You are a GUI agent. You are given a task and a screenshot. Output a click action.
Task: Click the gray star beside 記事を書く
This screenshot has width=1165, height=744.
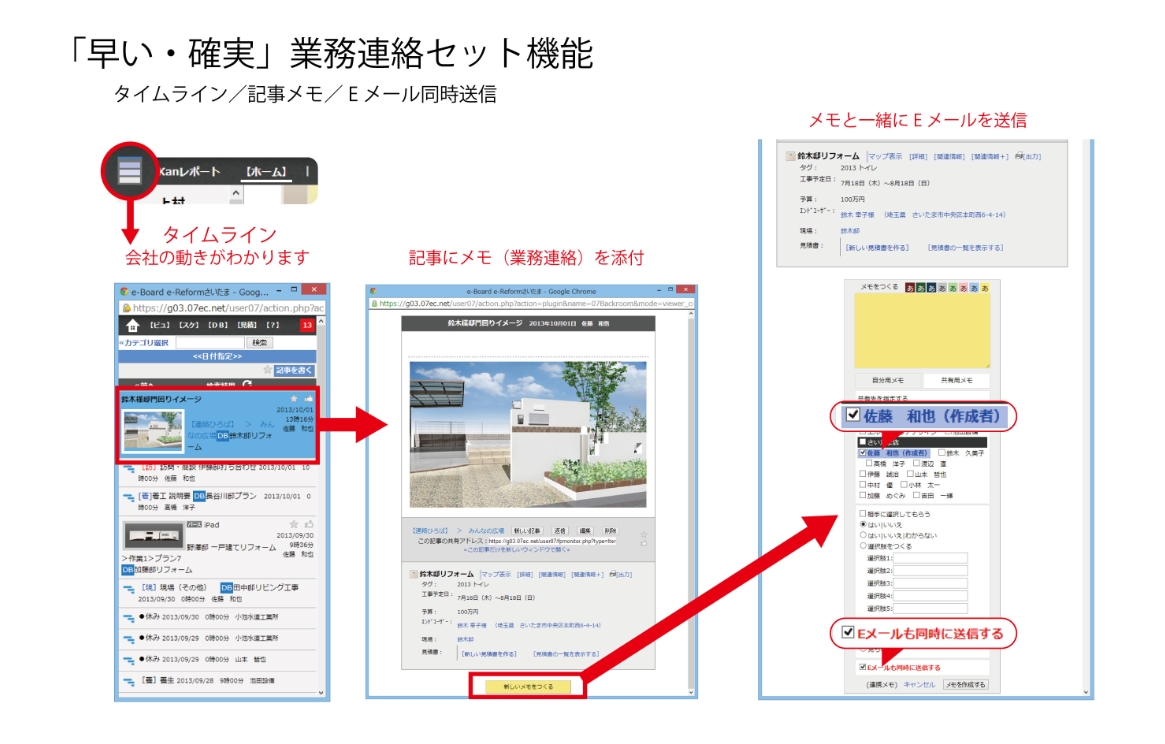click(267, 369)
